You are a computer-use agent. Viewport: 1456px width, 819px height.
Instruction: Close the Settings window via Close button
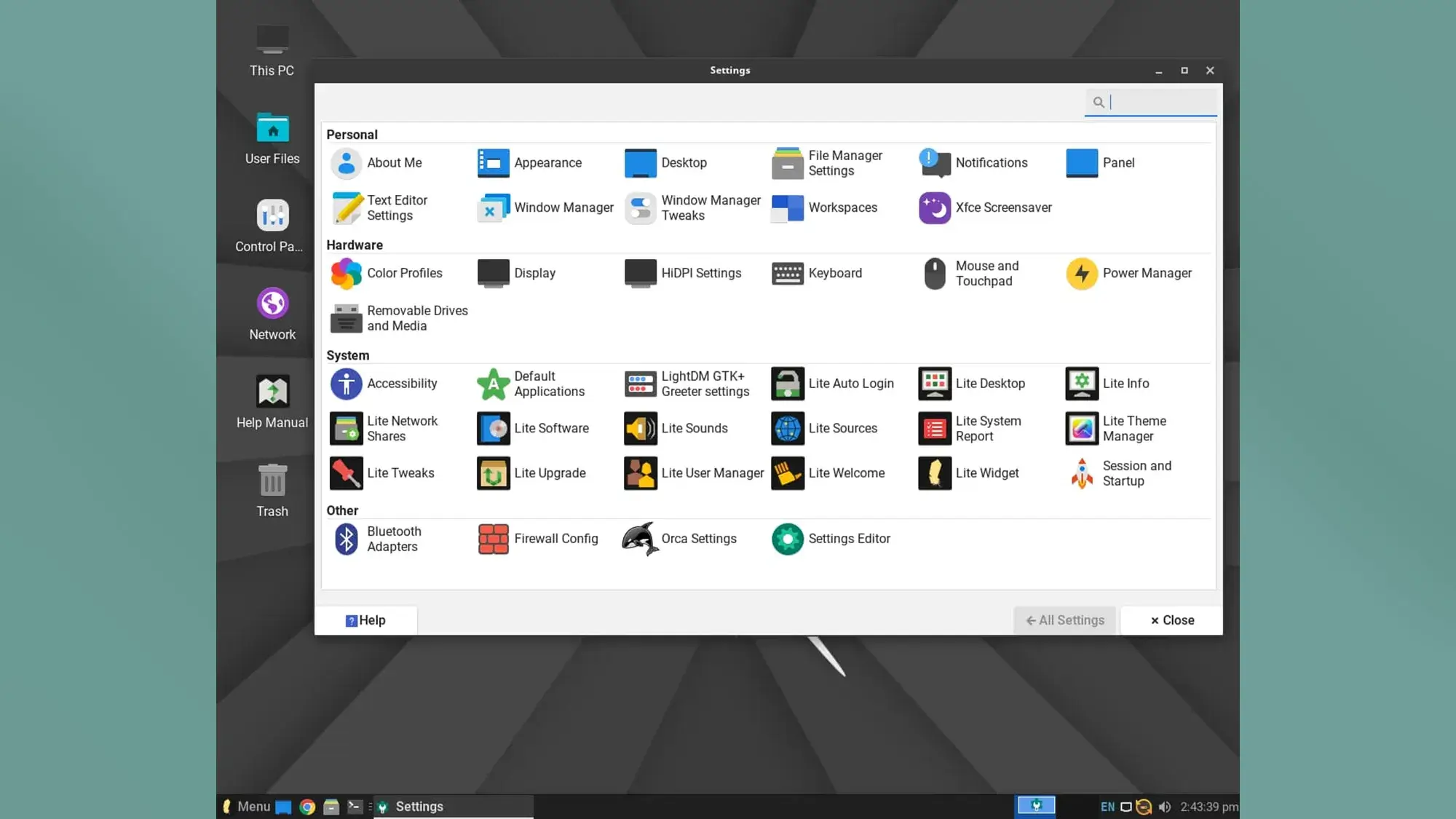pyautogui.click(x=1171, y=620)
